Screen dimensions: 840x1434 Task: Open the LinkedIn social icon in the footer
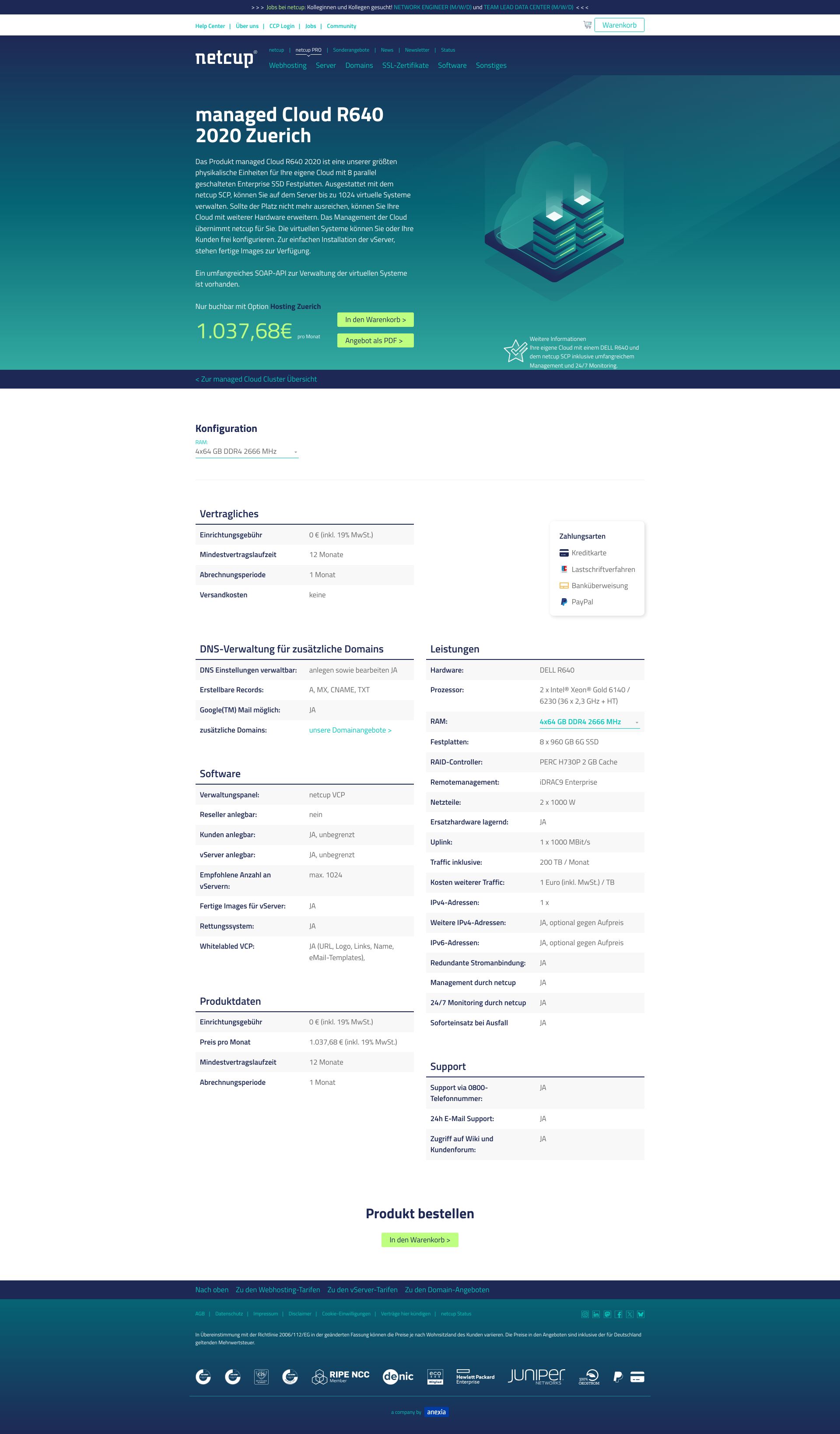pos(596,1314)
